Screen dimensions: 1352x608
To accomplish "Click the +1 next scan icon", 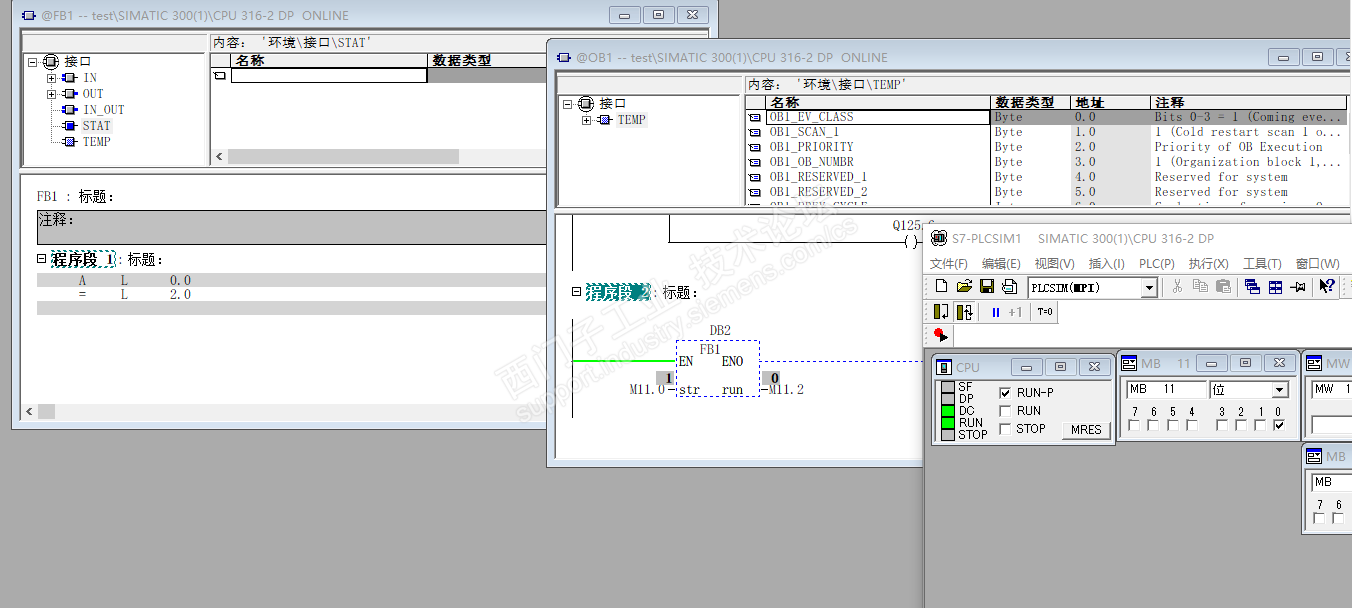I will coord(1015,312).
